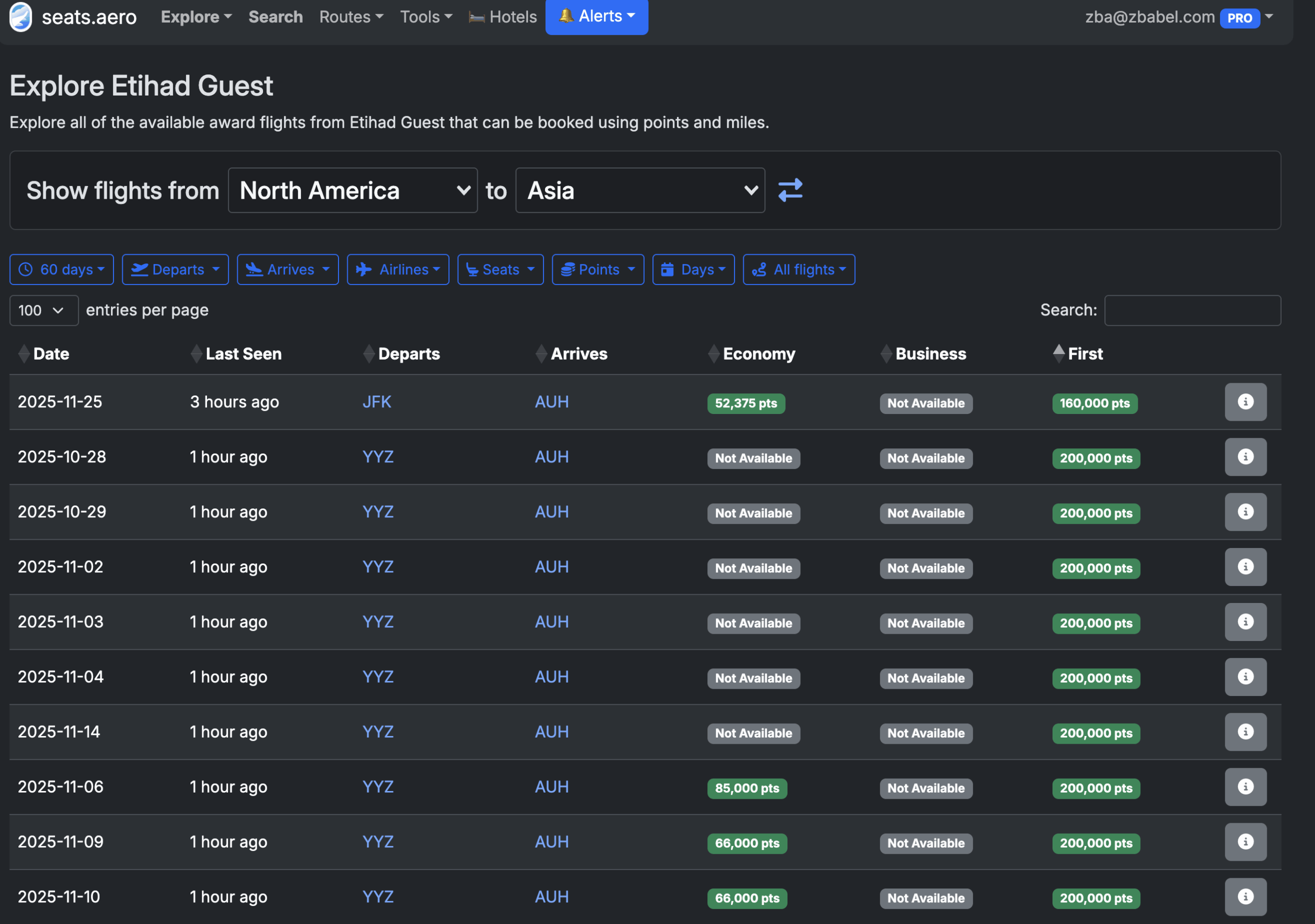Open the North America origin dropdown
The image size is (1315, 924).
[x=353, y=190]
